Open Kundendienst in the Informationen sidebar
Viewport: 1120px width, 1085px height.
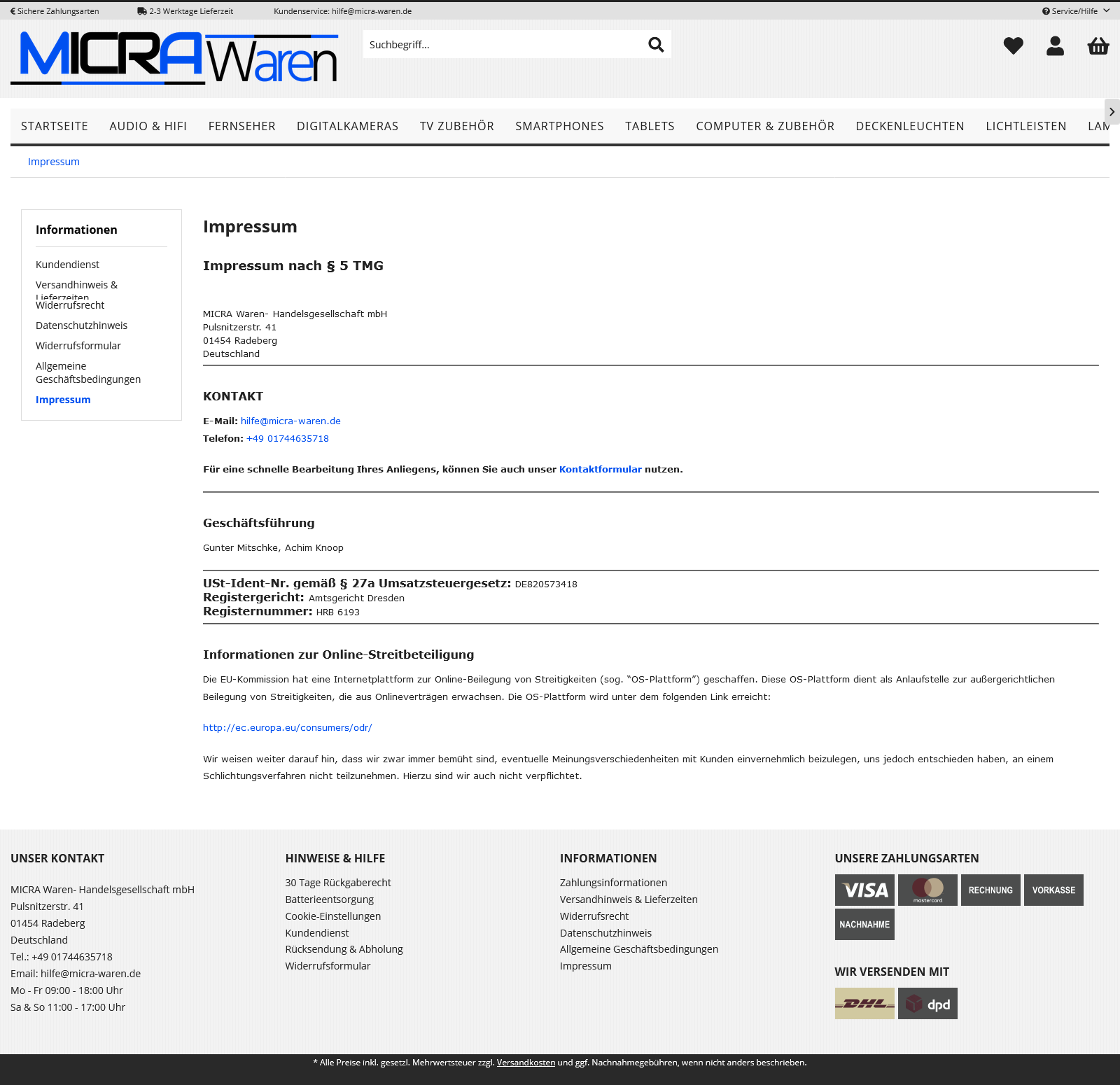67,265
